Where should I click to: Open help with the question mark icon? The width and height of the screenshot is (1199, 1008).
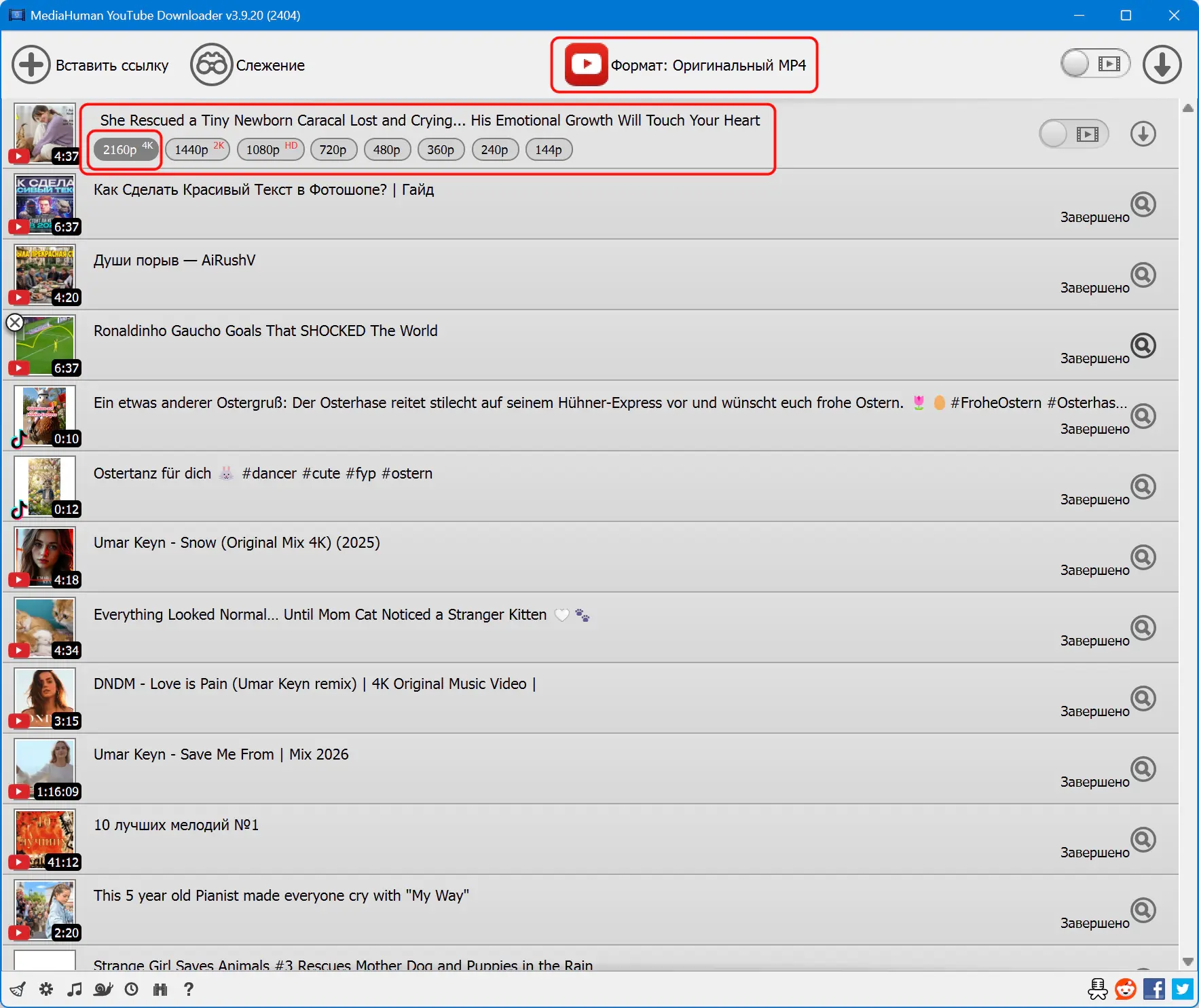click(189, 989)
